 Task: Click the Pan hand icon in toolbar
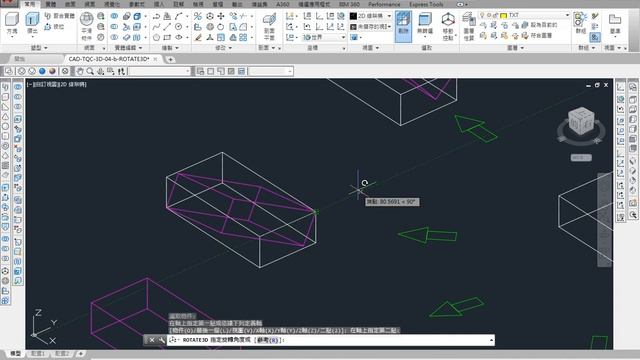80,71
